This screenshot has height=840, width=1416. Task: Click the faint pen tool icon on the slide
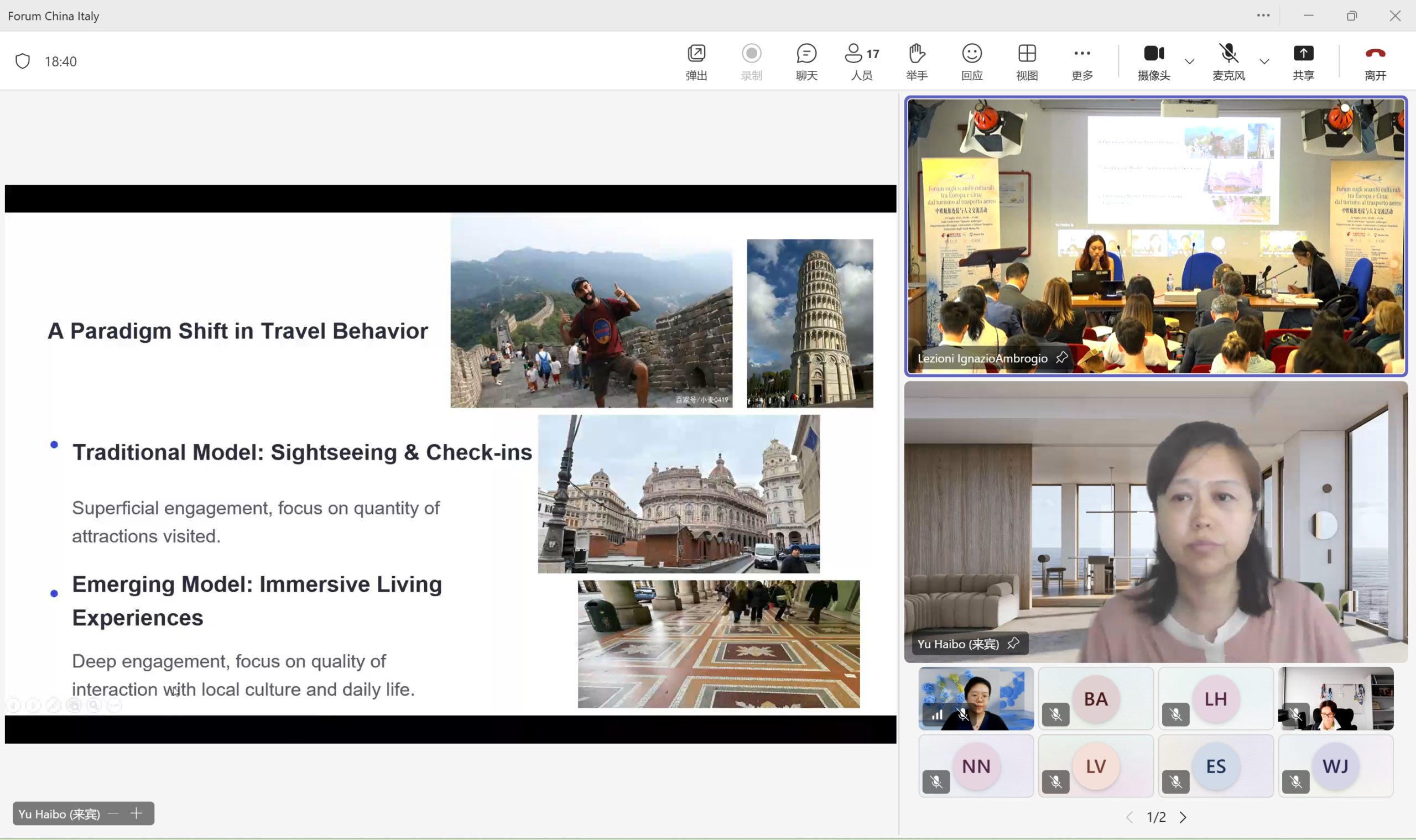pyautogui.click(x=54, y=705)
